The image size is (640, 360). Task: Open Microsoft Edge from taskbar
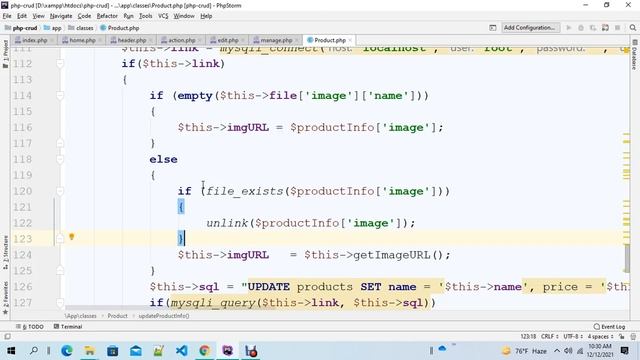tap(67, 351)
